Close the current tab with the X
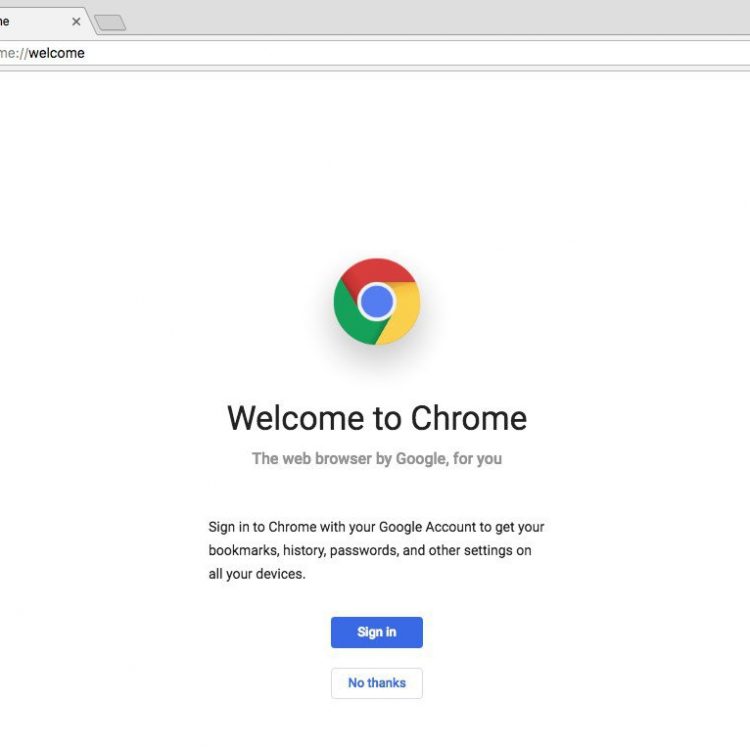The width and height of the screenshot is (750, 750). pyautogui.click(x=76, y=21)
